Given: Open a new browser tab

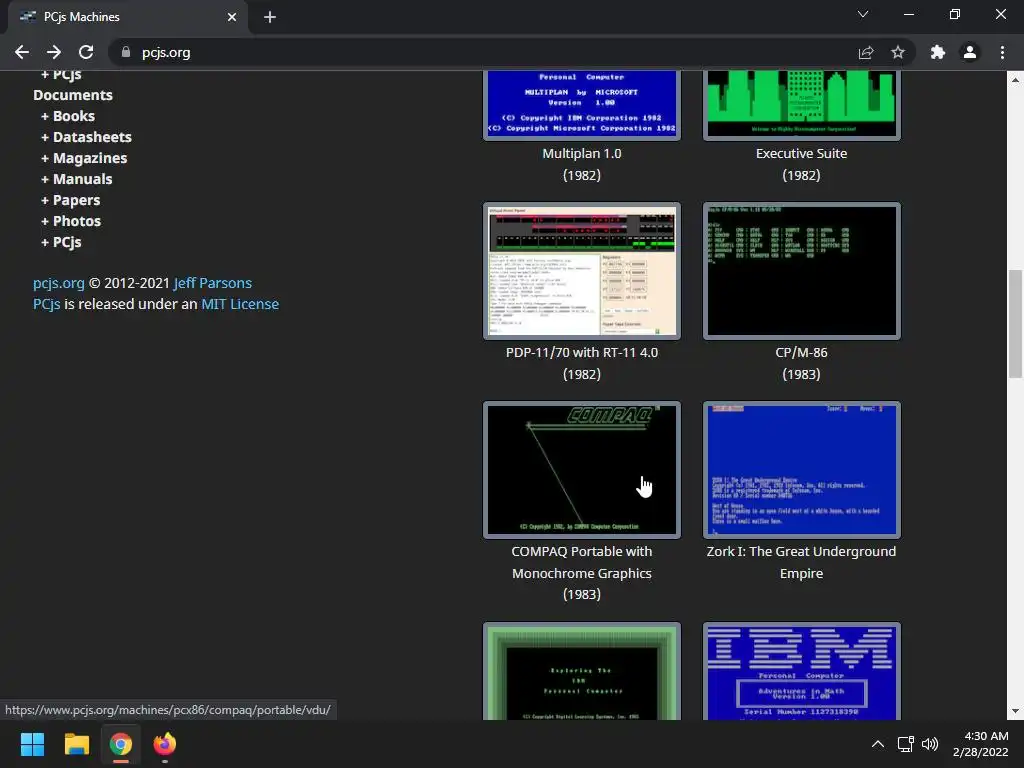Looking at the screenshot, I should [x=270, y=17].
